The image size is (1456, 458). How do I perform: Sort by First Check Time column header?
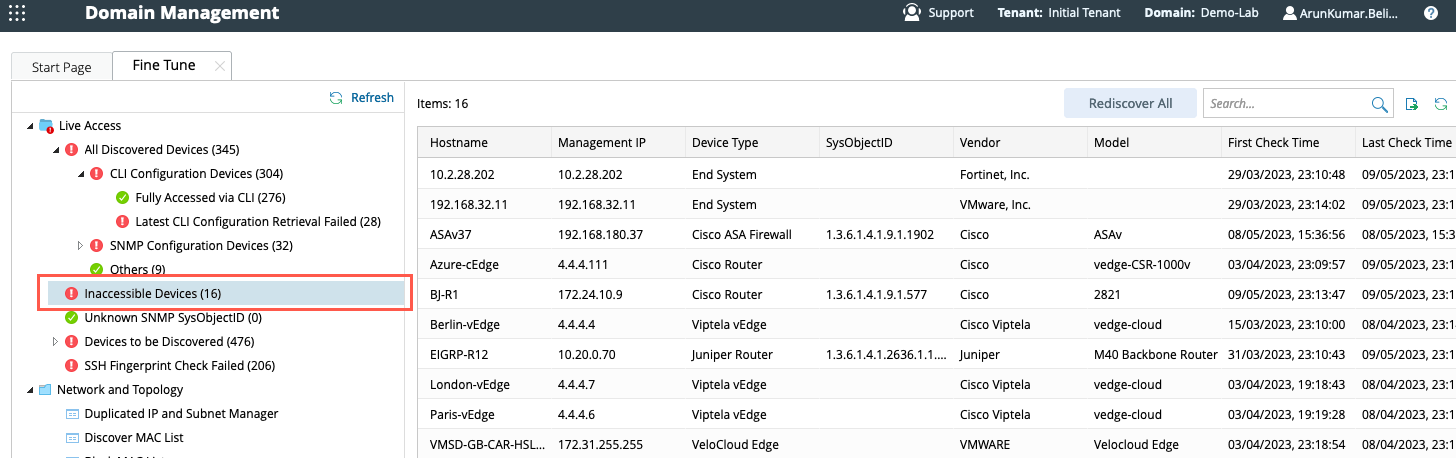[x=1288, y=143]
